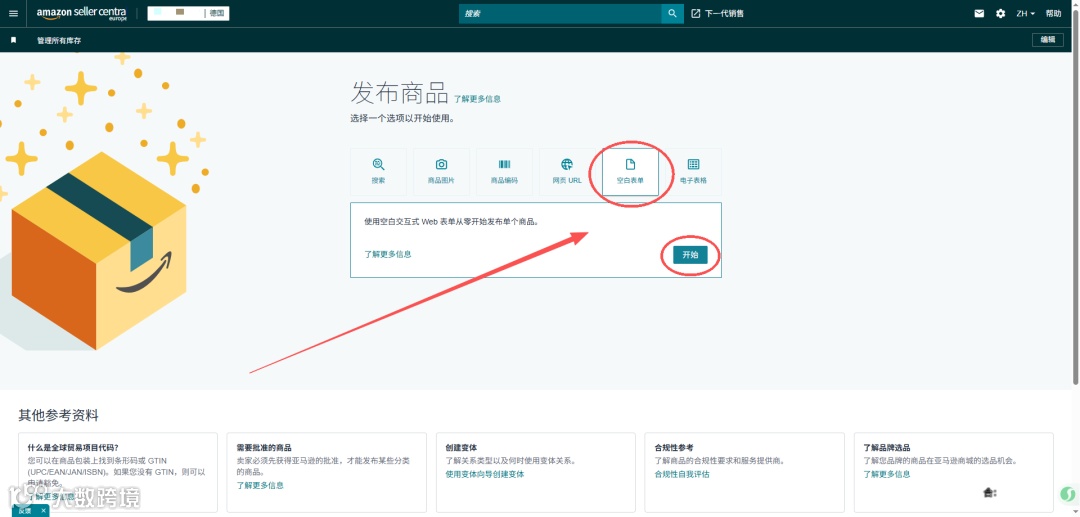1080x517 pixels.
Task: Click the green round icon at bottom right
Action: pyautogui.click(x=1067, y=495)
